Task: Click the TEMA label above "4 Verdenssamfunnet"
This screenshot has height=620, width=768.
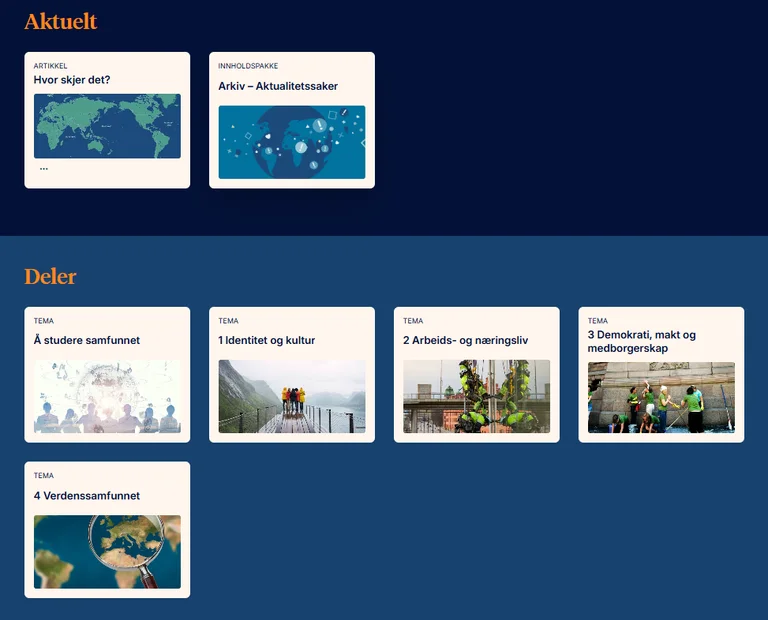Action: point(44,476)
